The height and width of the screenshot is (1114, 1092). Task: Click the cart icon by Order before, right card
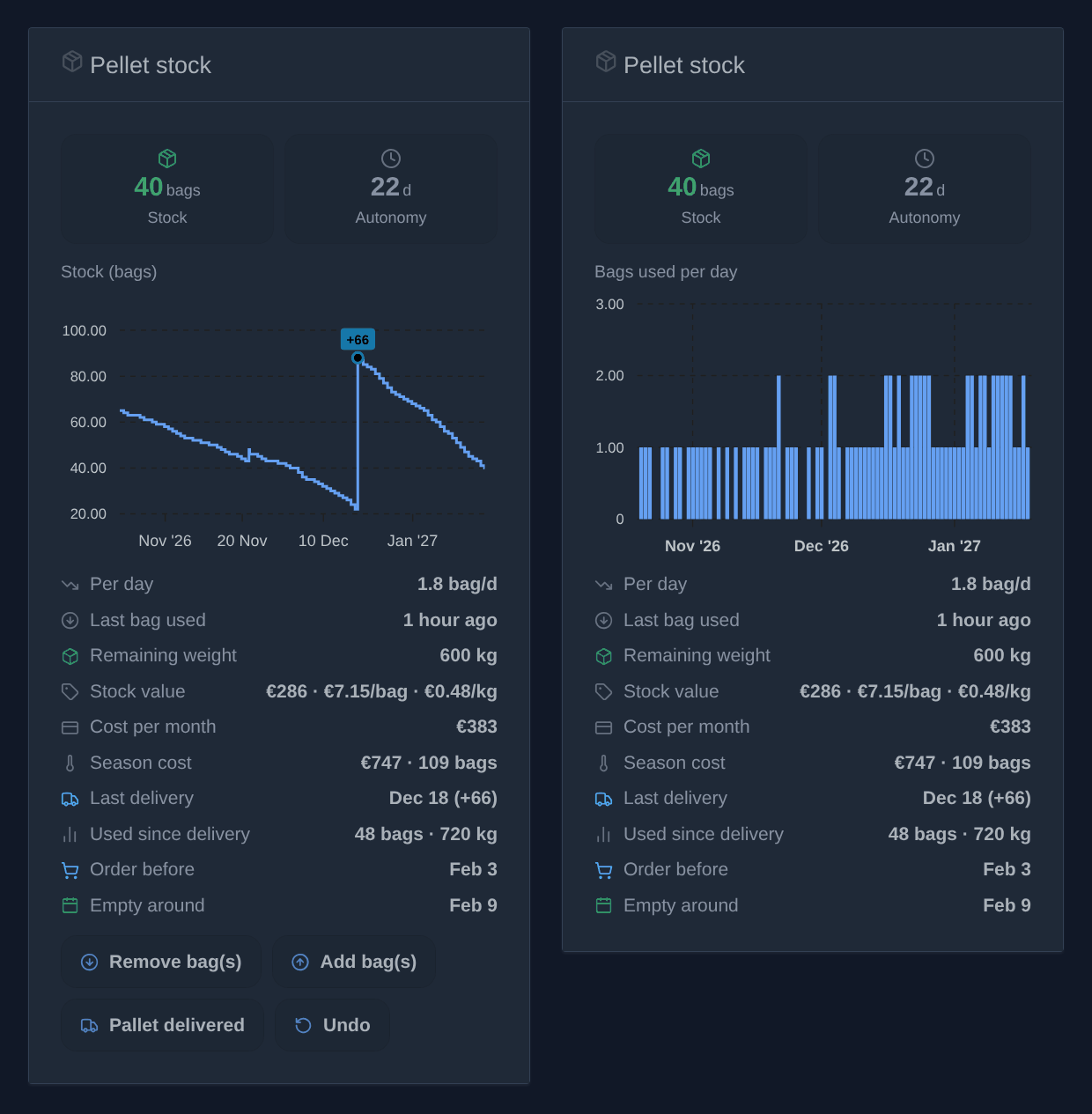[x=604, y=870]
